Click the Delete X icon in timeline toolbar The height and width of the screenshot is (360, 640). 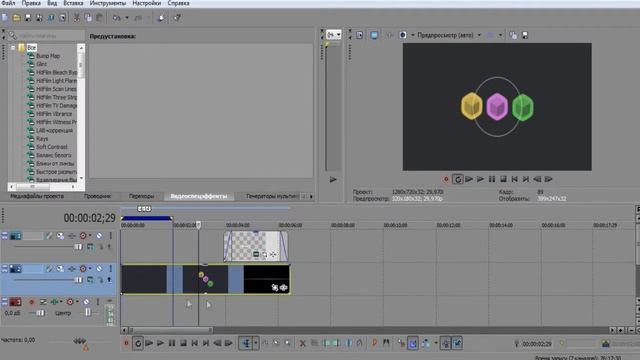pyautogui.click(x=302, y=343)
